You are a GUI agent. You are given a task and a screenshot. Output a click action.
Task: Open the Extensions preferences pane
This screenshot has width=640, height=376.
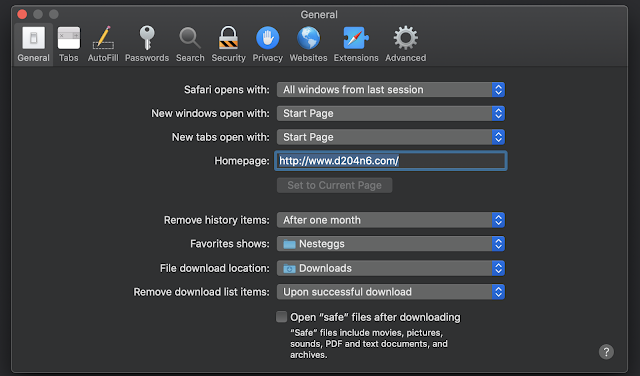[356, 44]
